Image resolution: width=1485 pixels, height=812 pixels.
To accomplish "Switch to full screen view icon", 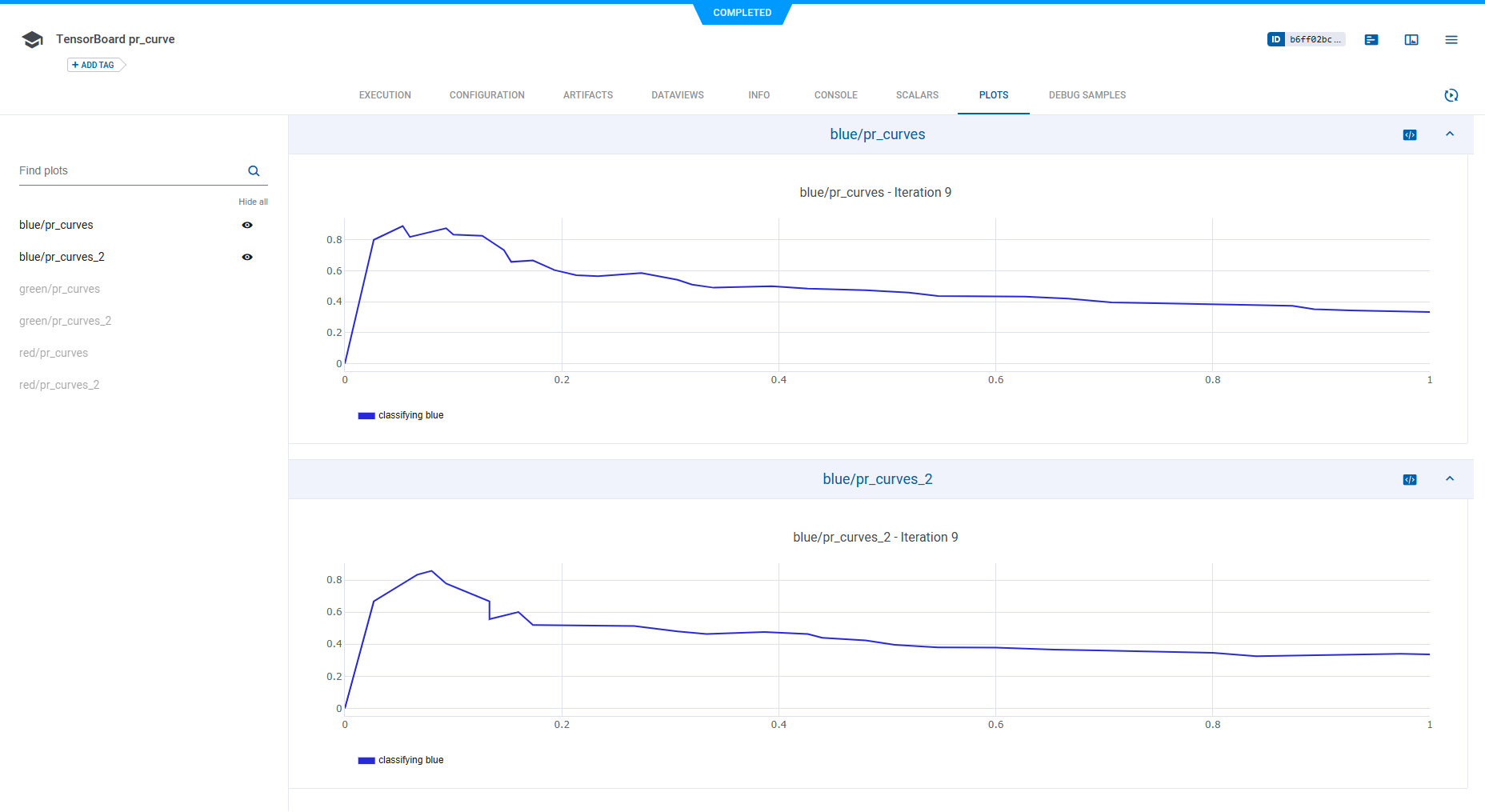I will (1411, 40).
